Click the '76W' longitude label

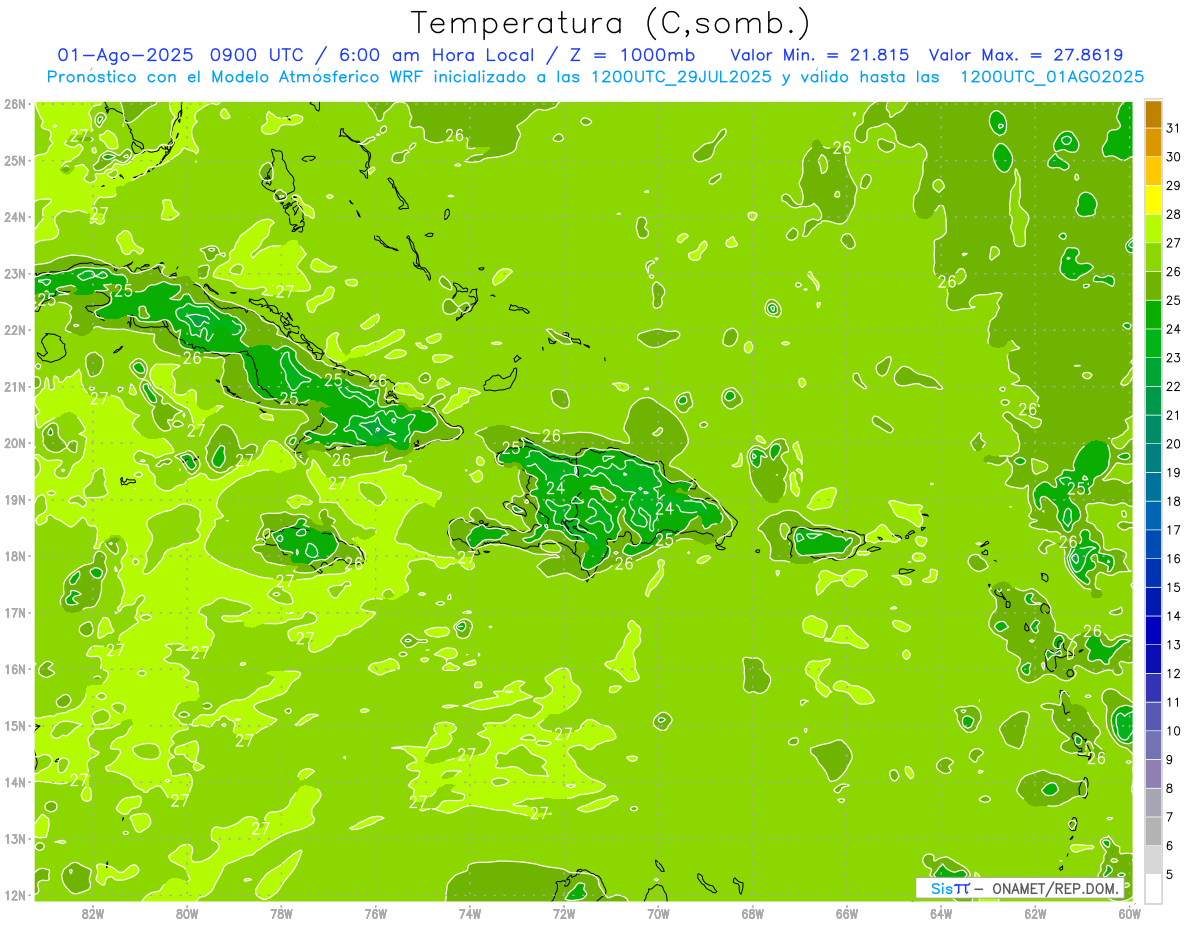click(x=375, y=913)
